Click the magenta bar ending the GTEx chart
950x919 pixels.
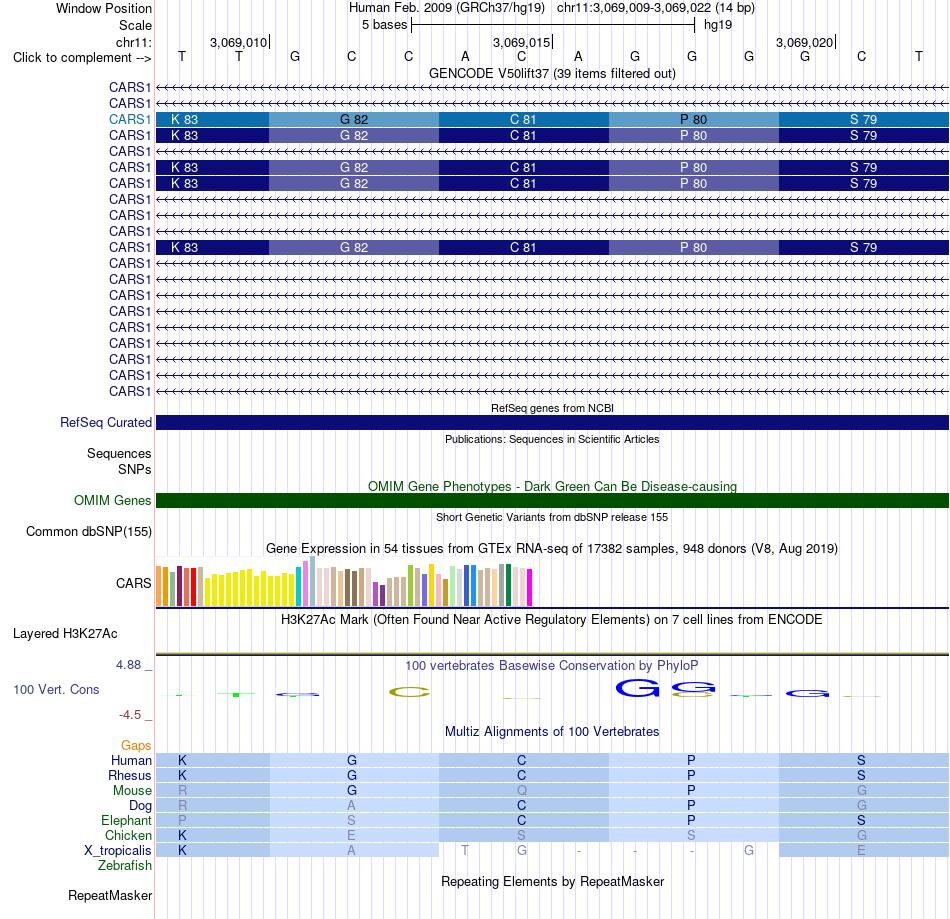[x=530, y=588]
